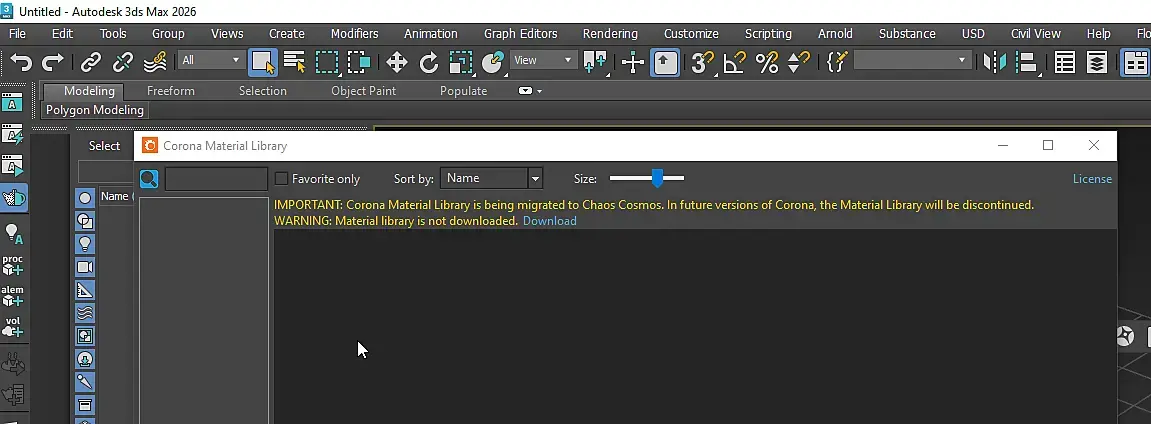Toggle the Layer Explorer icon
The width and height of the screenshot is (1151, 424).
pos(1097,62)
